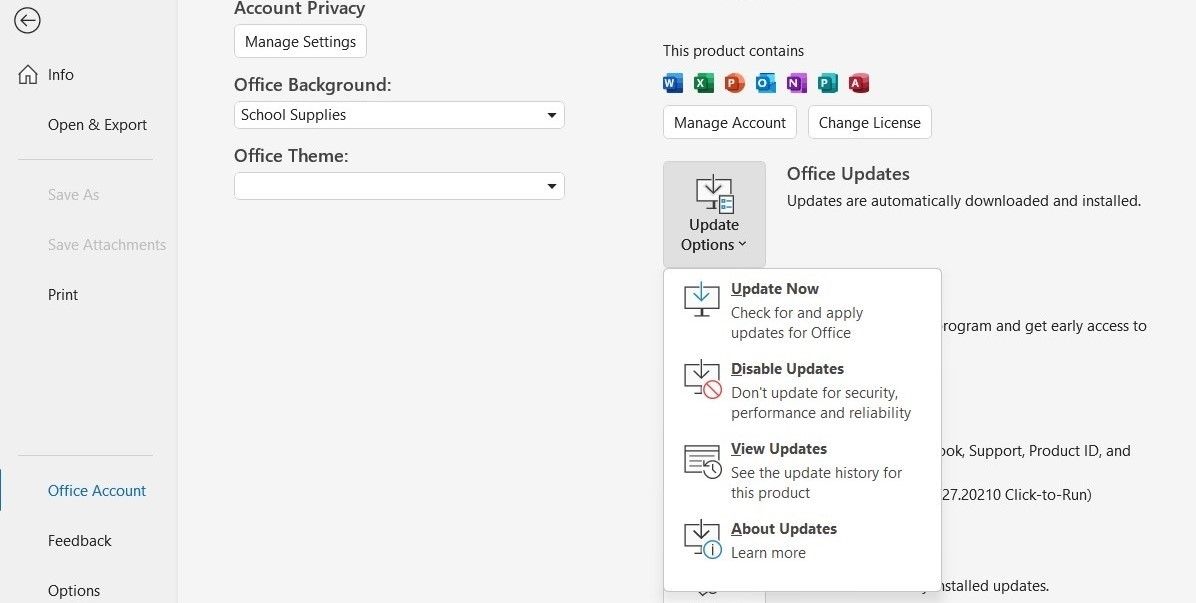Click the OneNote app icon

pos(796,83)
